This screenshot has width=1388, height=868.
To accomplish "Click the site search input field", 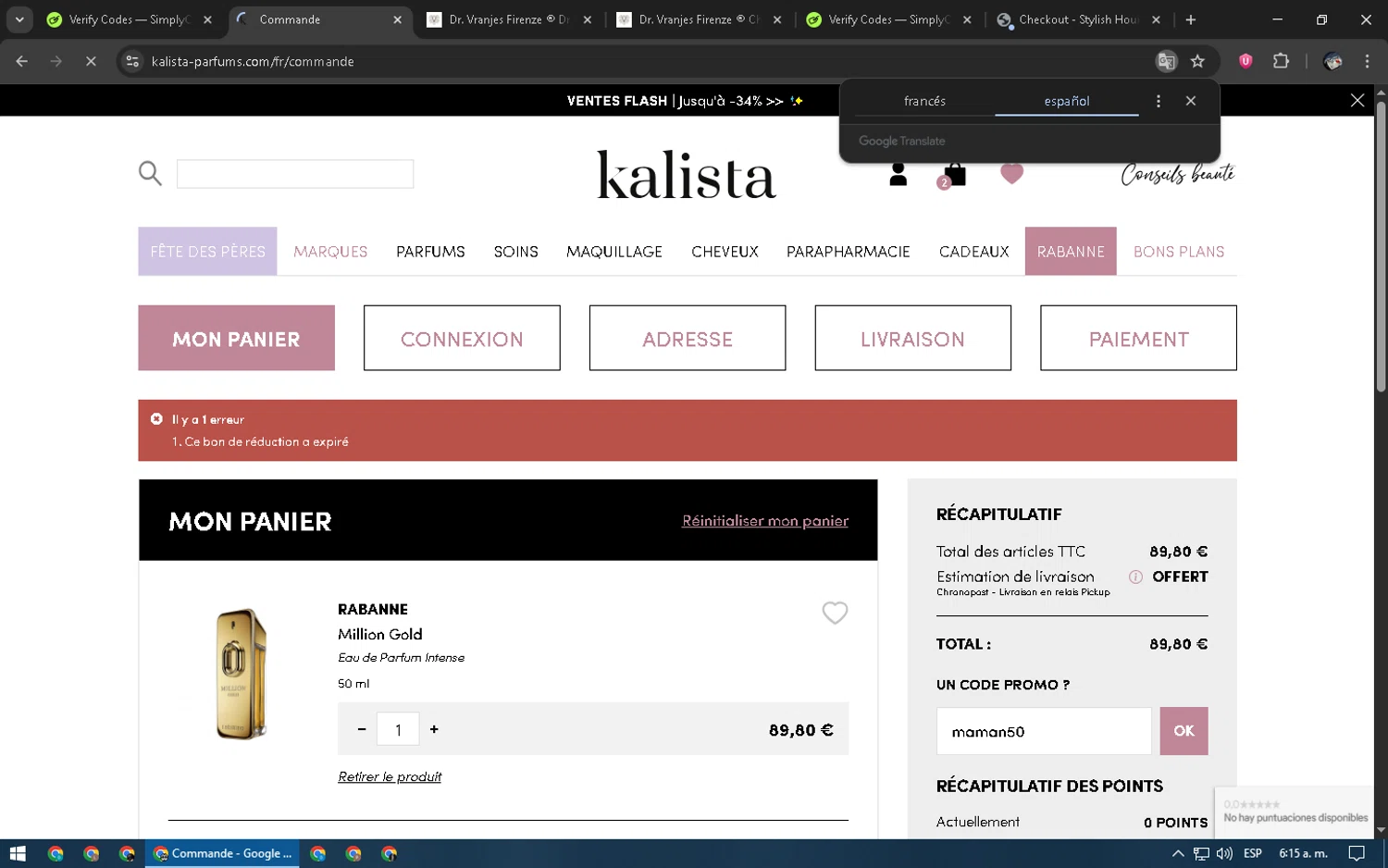I will pos(295,173).
